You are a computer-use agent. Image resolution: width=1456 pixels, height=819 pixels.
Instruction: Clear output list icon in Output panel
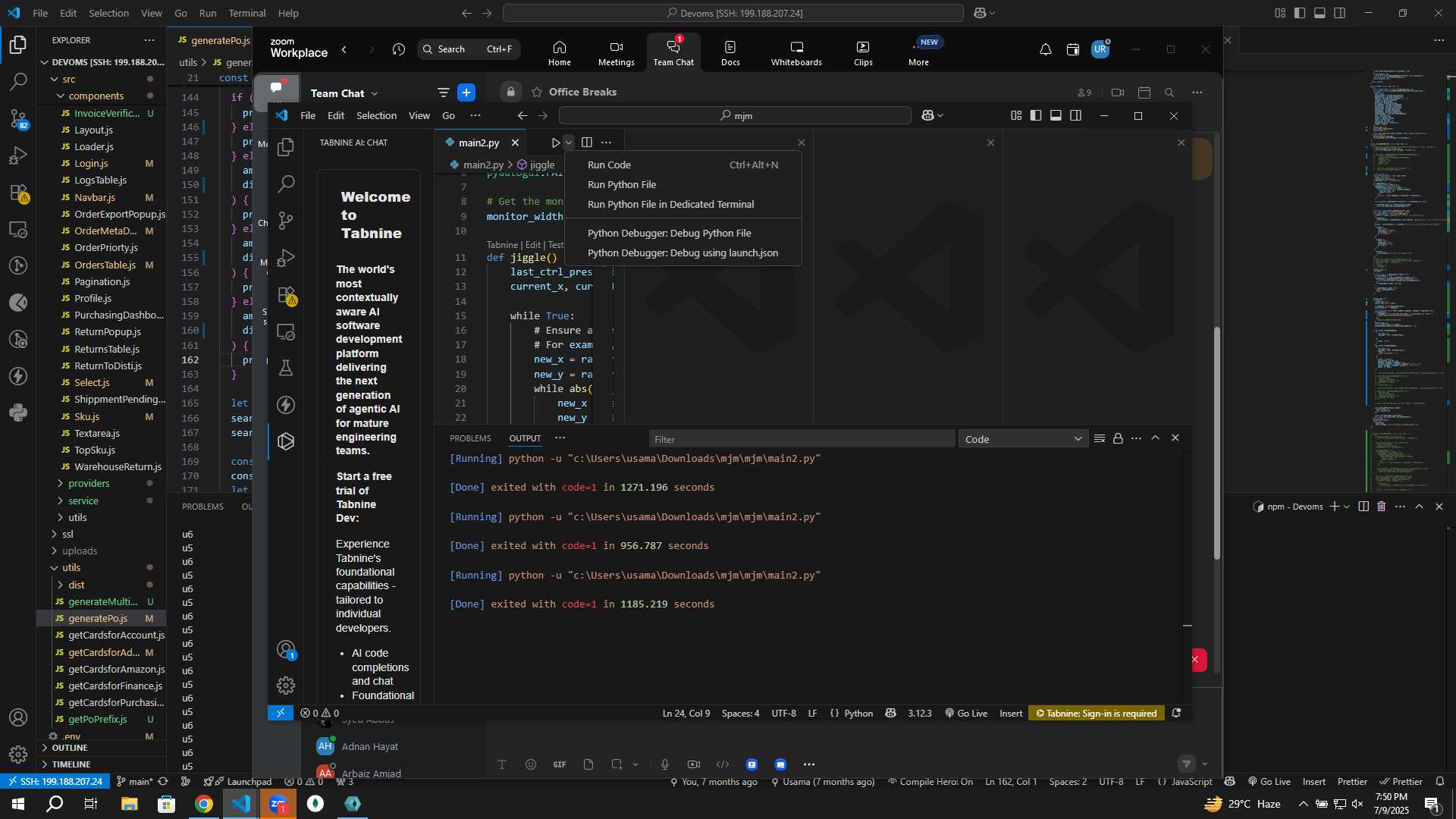coord(1100,438)
